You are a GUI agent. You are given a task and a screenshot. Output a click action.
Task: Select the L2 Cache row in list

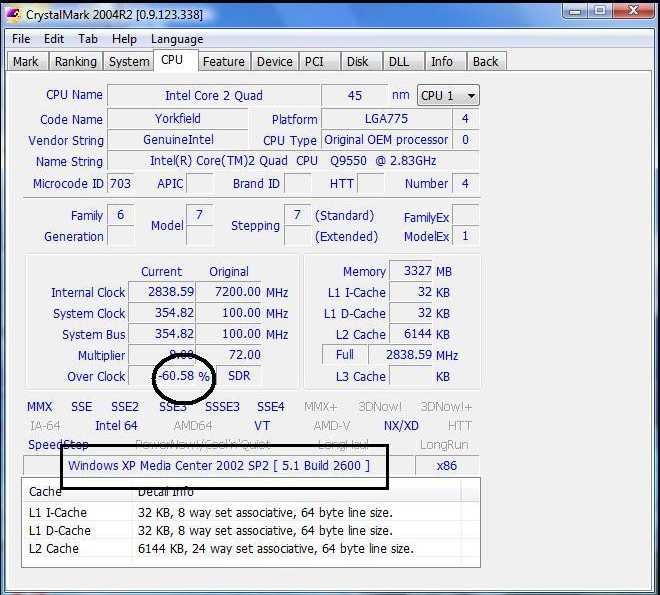(x=250, y=549)
